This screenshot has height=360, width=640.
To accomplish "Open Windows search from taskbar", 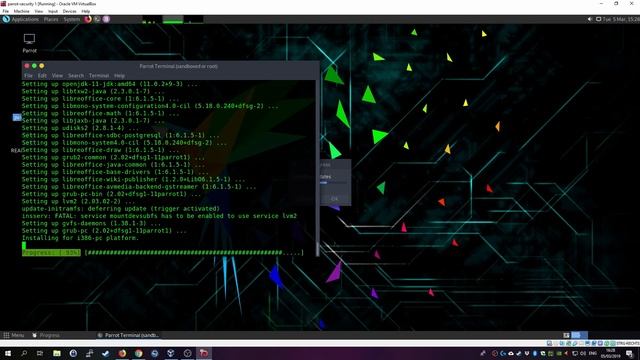I will point(24,353).
